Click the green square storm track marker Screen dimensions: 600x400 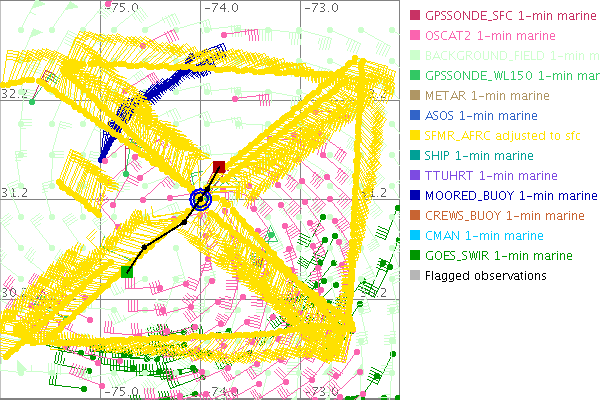click(x=127, y=271)
